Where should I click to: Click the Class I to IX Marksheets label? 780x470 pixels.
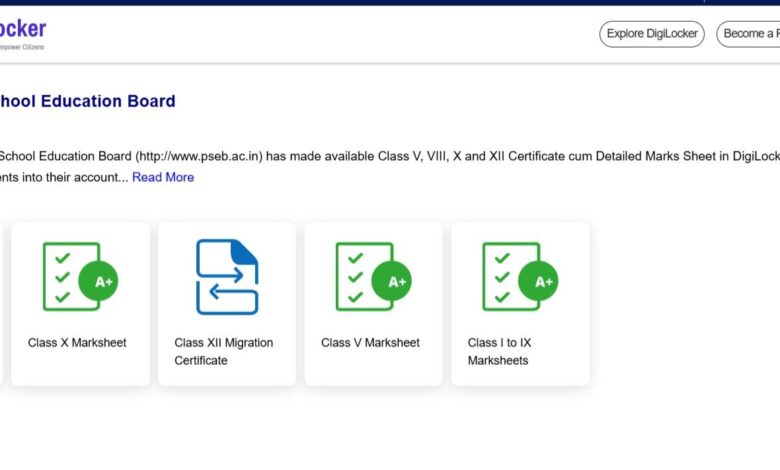click(x=499, y=352)
